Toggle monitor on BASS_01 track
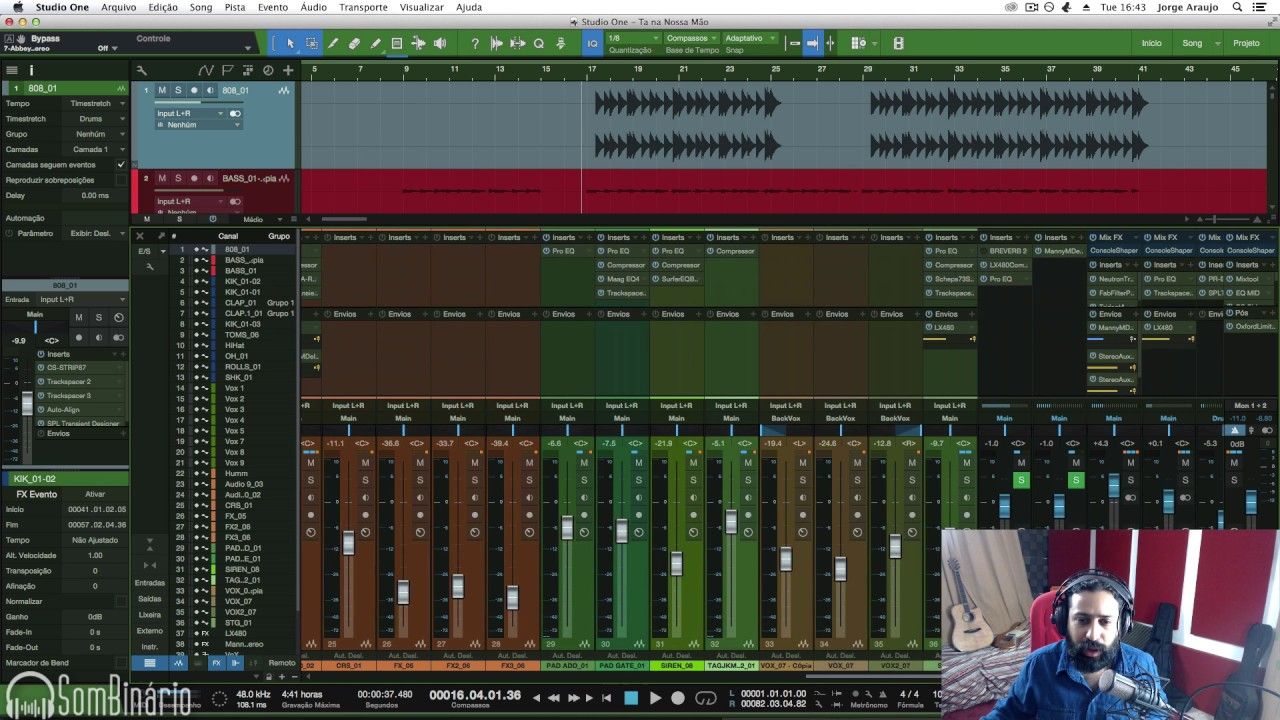This screenshot has width=1280, height=720. pyautogui.click(x=211, y=178)
